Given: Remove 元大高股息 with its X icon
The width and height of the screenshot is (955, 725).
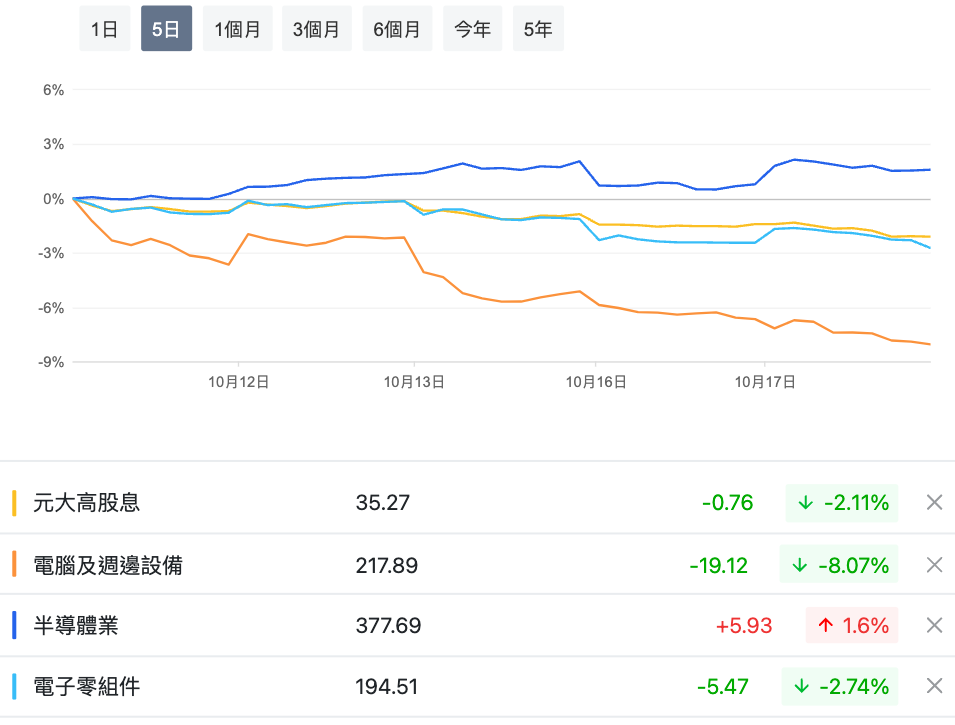Looking at the screenshot, I should pos(934,503).
